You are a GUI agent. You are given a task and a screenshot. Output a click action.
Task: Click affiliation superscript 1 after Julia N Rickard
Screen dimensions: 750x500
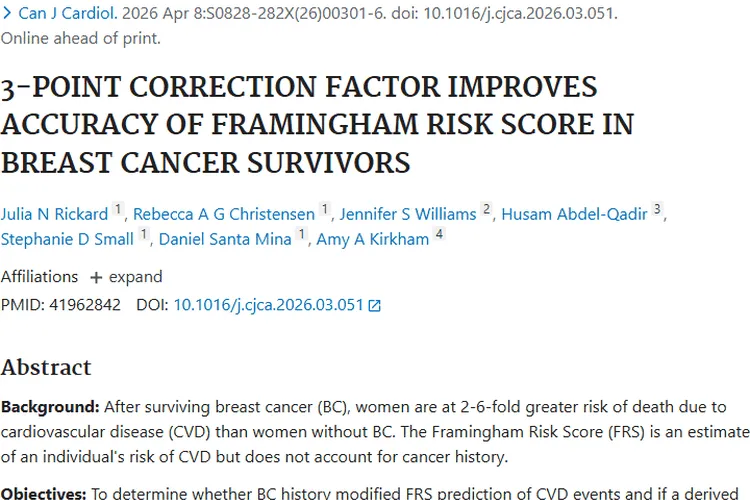tap(117, 210)
